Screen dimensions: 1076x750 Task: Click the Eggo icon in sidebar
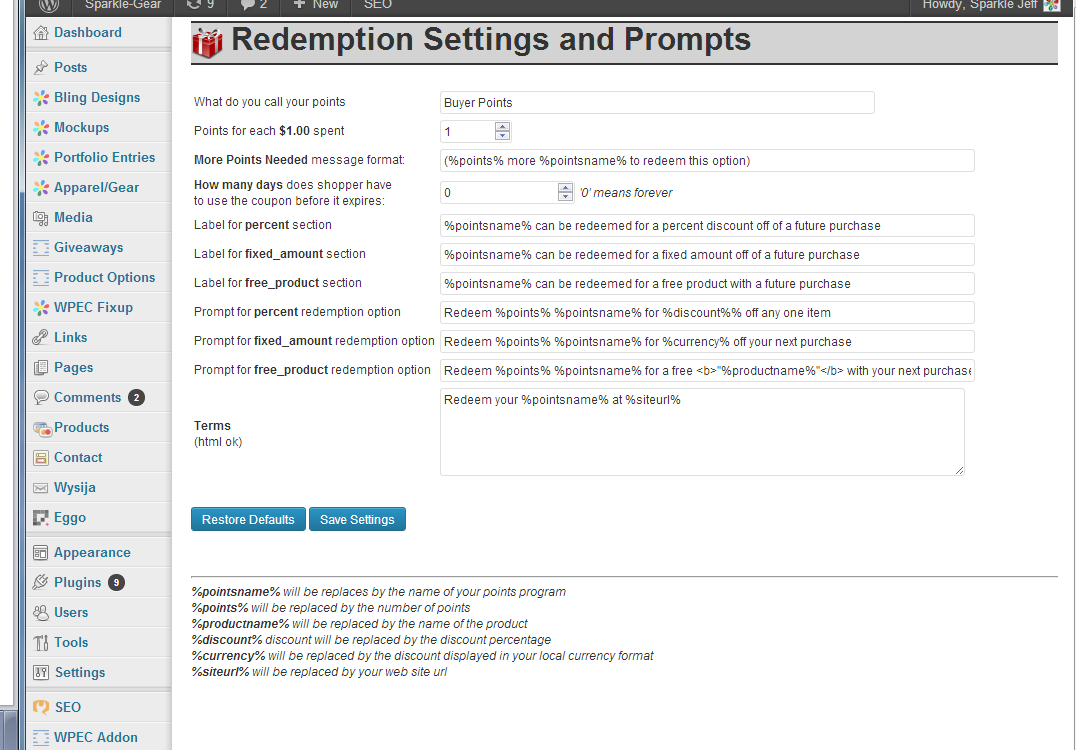coord(41,518)
